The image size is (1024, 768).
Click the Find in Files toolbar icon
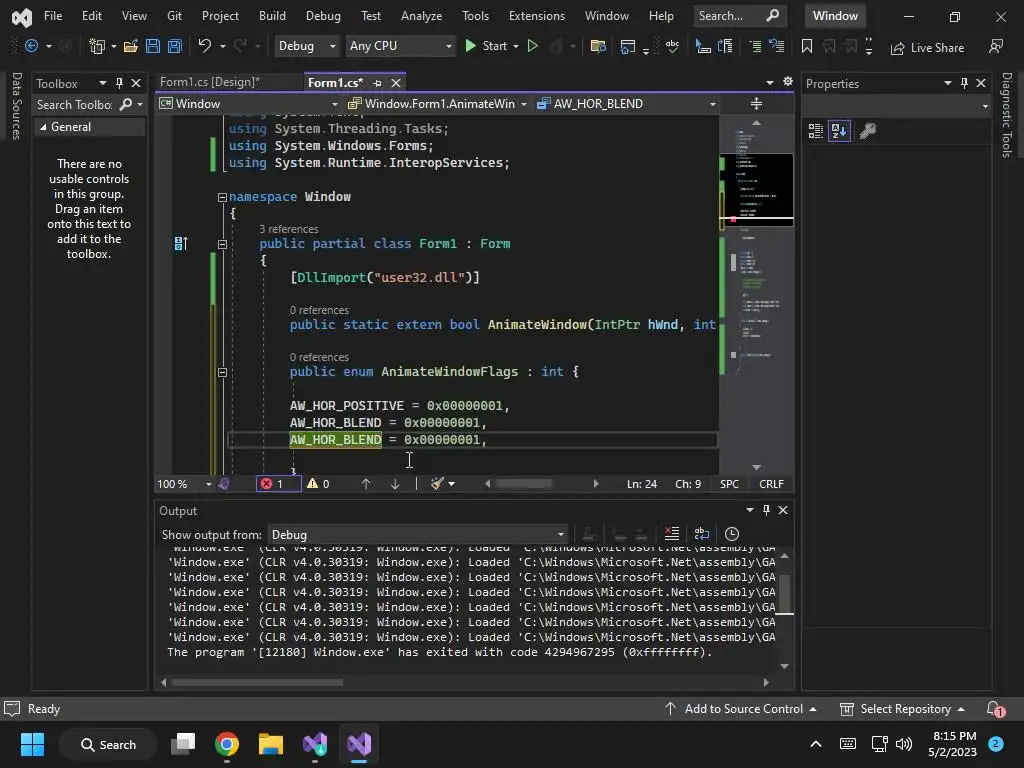598,46
